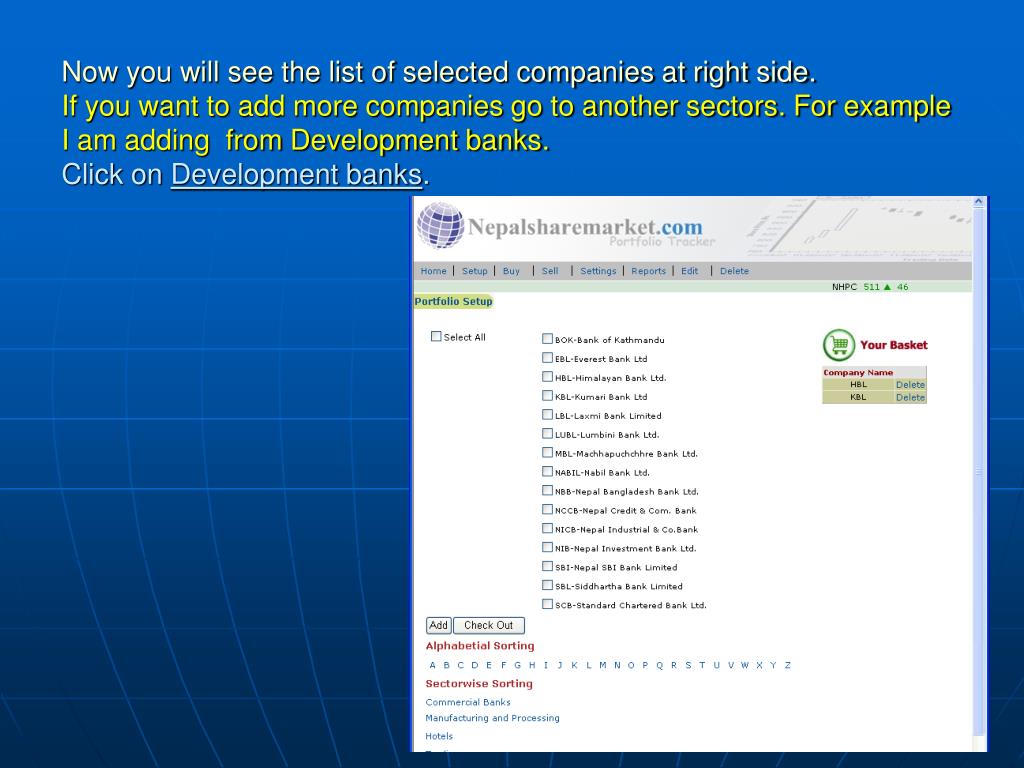The width and height of the screenshot is (1024, 768).
Task: Toggle the SBL-Siddhartha Bank Limited checkbox
Action: [547, 584]
